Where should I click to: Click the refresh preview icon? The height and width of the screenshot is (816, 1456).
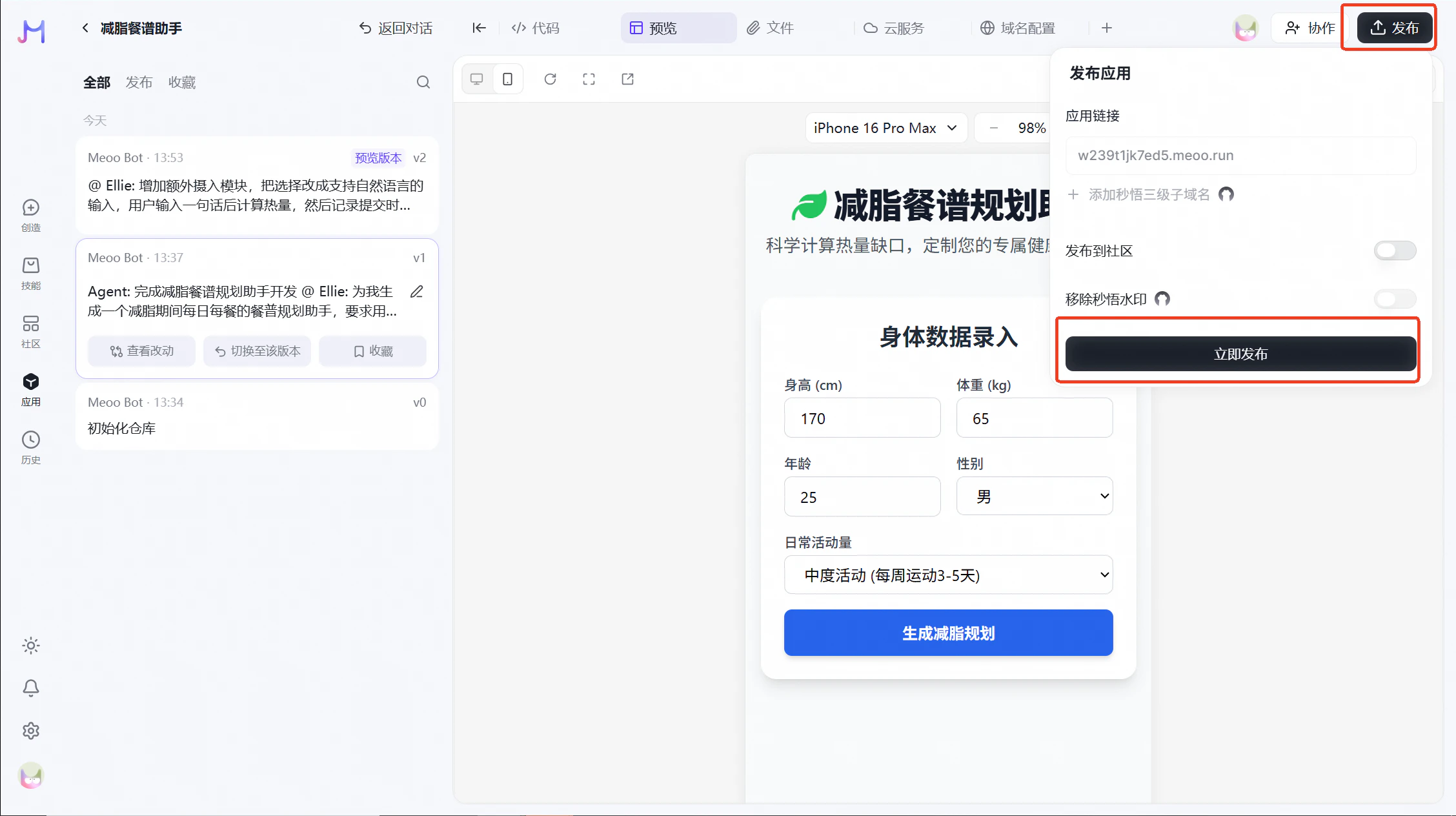click(x=550, y=79)
